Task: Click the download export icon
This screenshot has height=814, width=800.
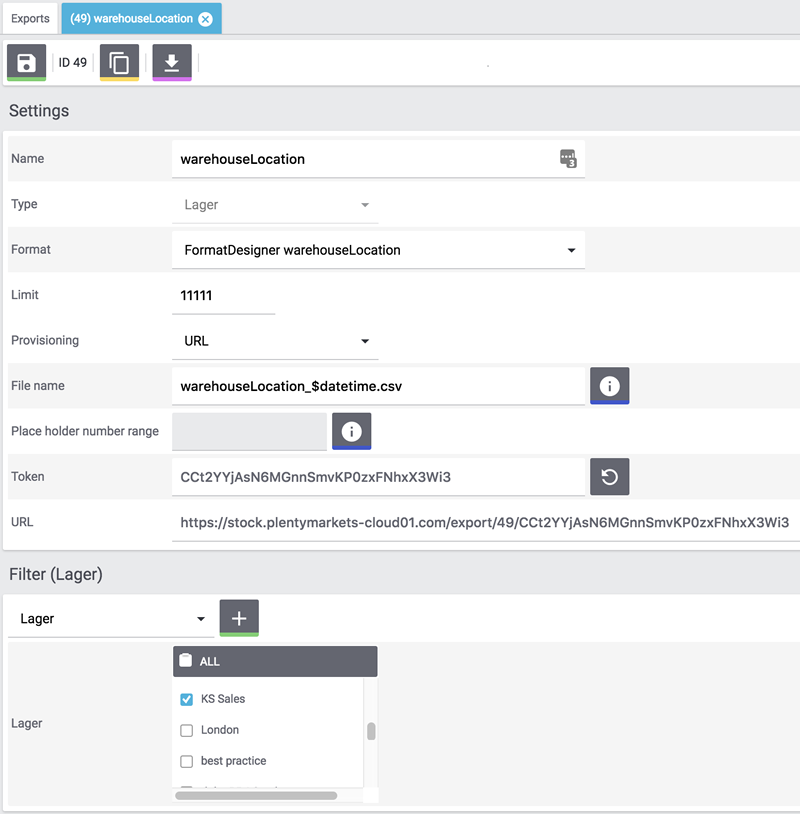Action: point(171,63)
